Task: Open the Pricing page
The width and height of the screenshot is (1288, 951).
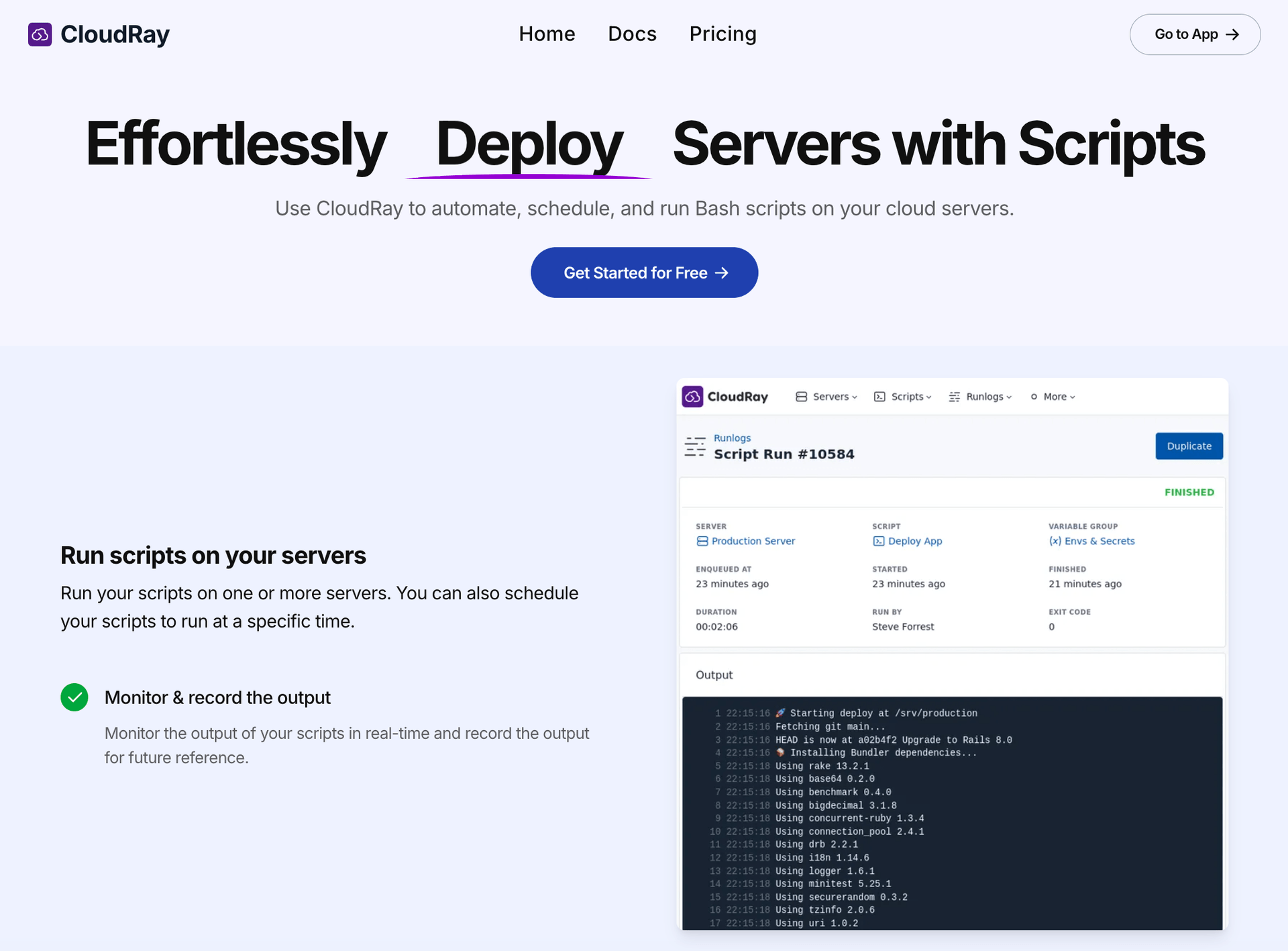Action: [722, 34]
